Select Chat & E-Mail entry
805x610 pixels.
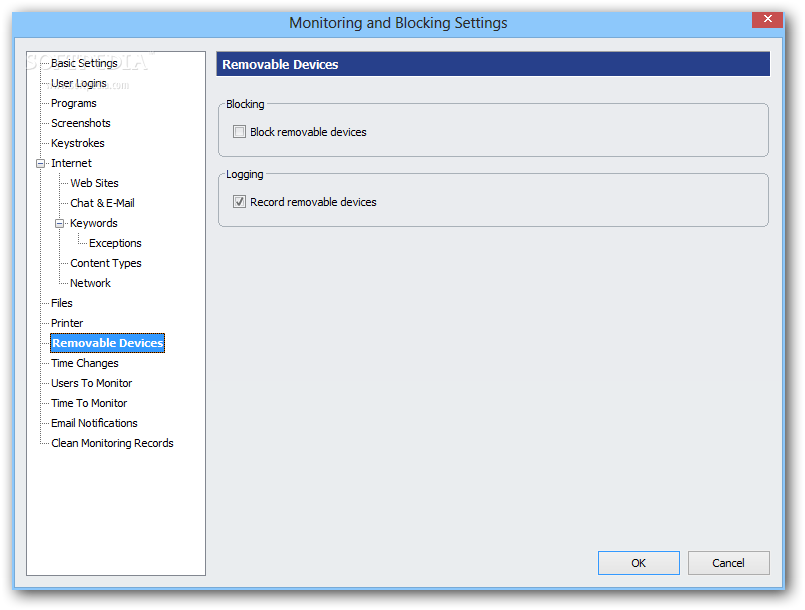click(x=102, y=203)
